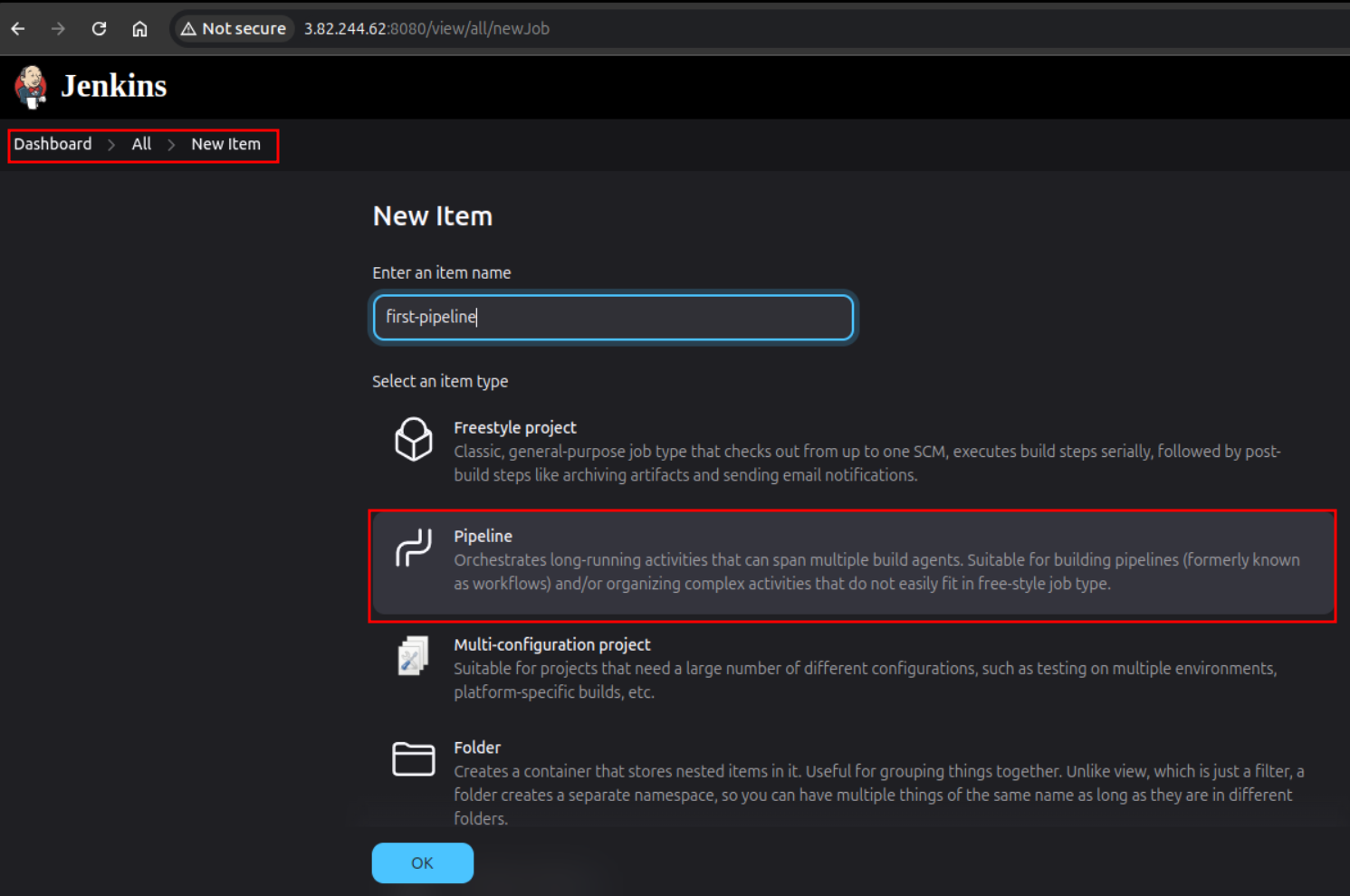The width and height of the screenshot is (1350, 896).
Task: Click the Multi-configuration project icon
Action: (x=413, y=656)
